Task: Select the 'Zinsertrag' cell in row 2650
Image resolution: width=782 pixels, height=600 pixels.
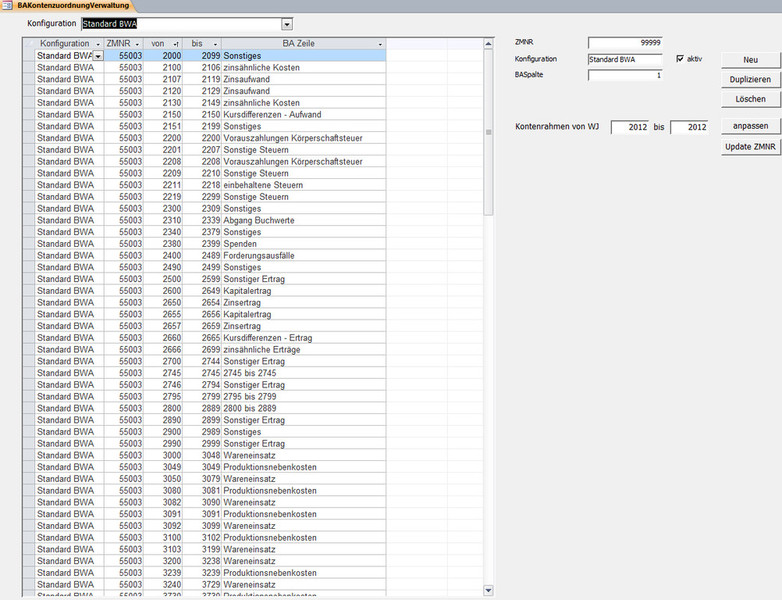Action: (304, 303)
